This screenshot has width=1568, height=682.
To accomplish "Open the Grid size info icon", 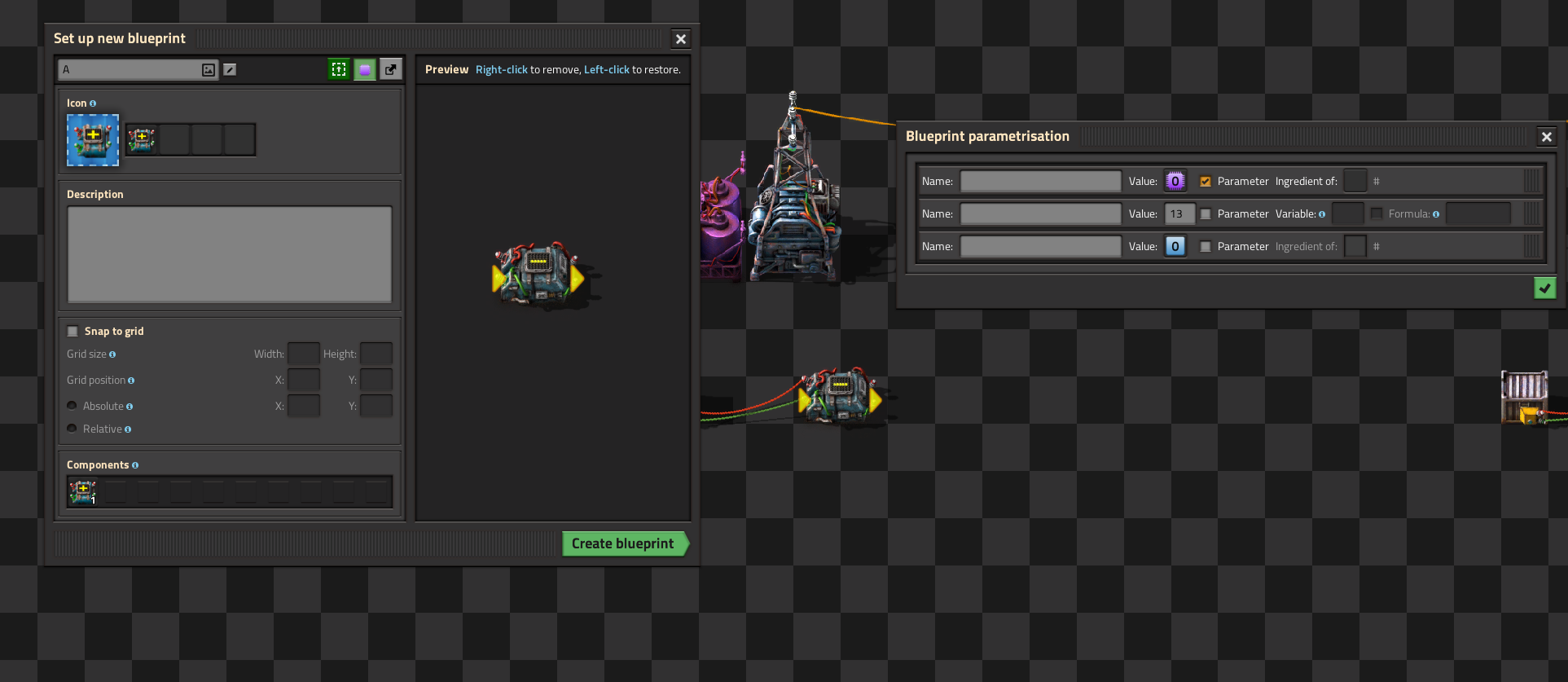I will pos(112,354).
